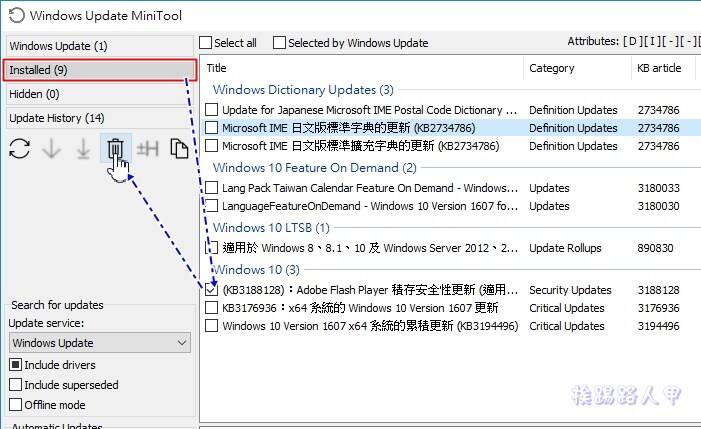Click KB number 890830
Screen dimensions: 701x429
tap(655, 248)
